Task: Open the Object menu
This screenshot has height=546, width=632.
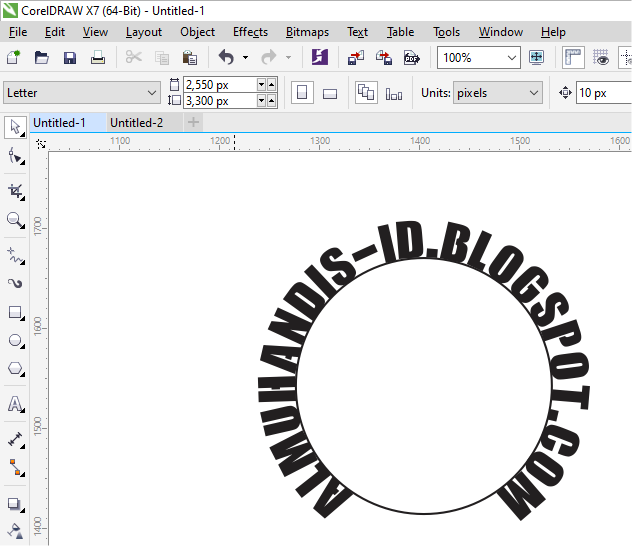Action: [197, 32]
